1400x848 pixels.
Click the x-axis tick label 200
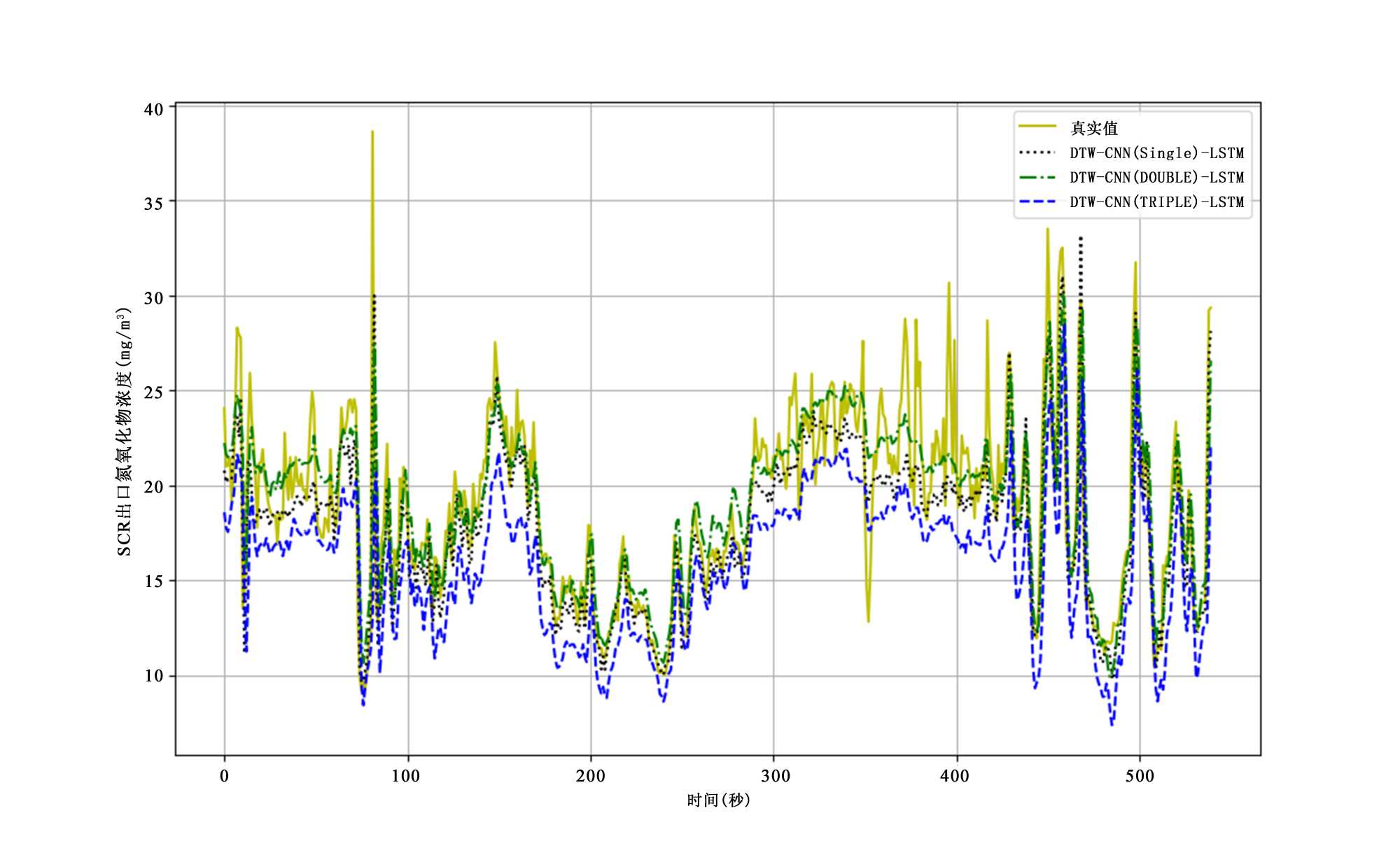pyautogui.click(x=591, y=775)
